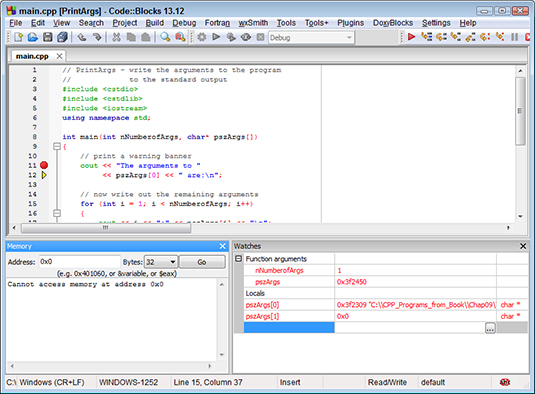Viewport: 535px width, 394px height.
Task: Click the ellipsis button in new watch row
Action: 490,328
